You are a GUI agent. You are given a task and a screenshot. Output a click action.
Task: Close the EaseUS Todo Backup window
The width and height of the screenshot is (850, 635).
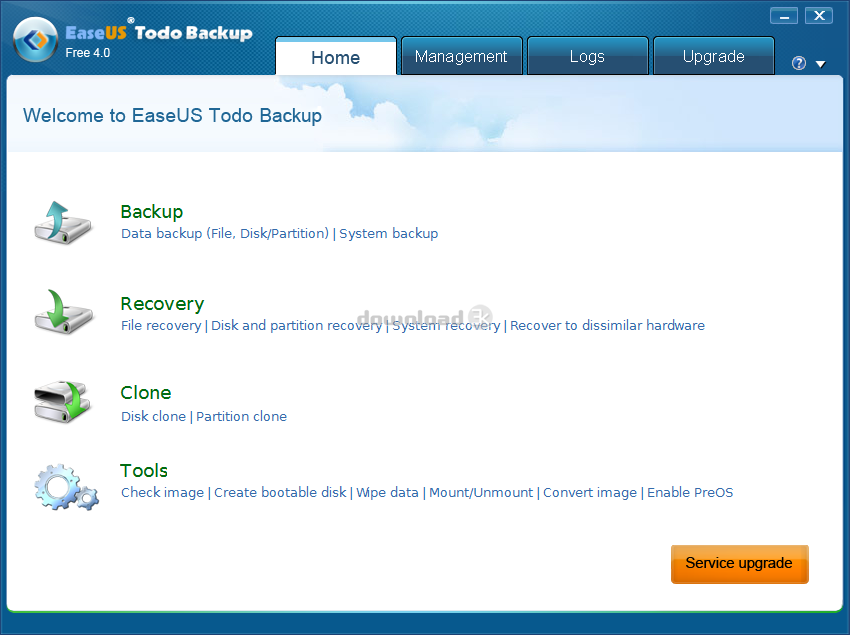coord(819,16)
